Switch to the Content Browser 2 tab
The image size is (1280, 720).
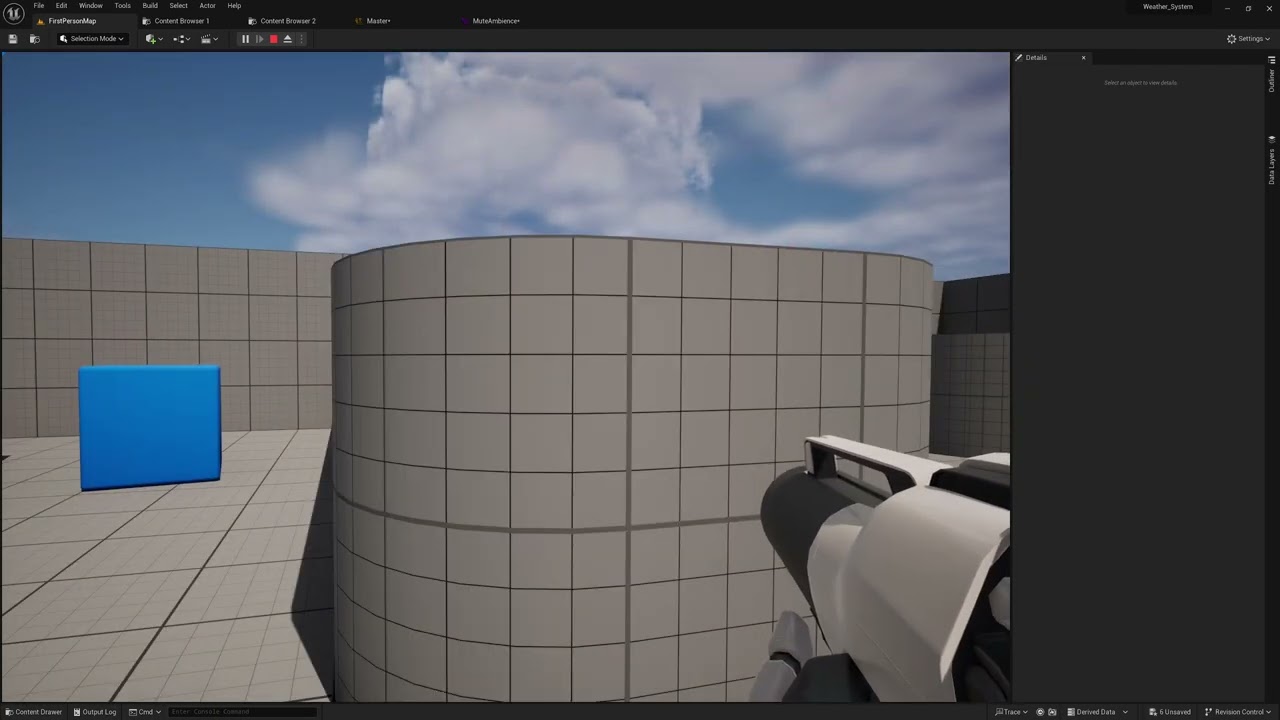click(287, 21)
